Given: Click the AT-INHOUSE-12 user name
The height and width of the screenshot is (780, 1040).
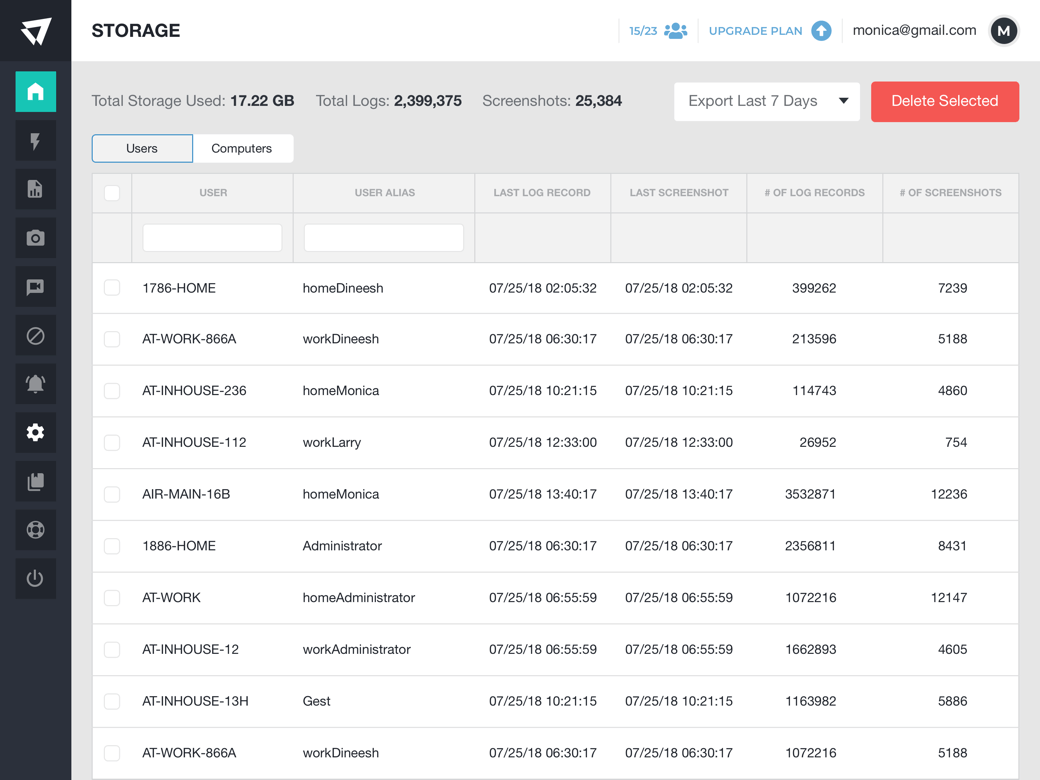Looking at the screenshot, I should [x=190, y=649].
